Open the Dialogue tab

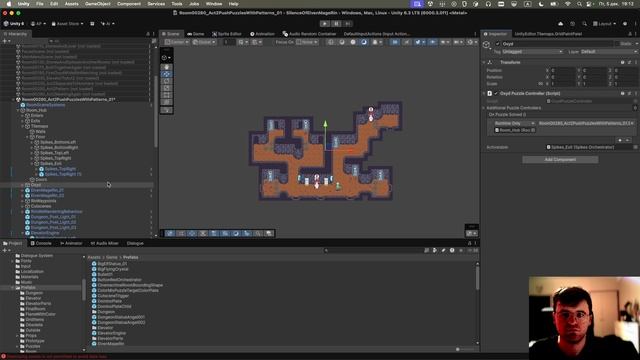click(135, 243)
